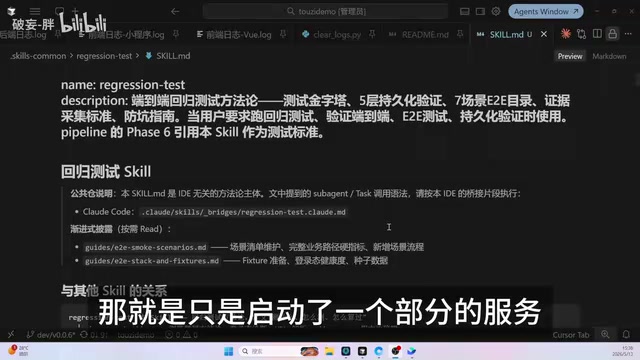
Task: Click the .skills-common breadcrumb
Action: pos(38,56)
